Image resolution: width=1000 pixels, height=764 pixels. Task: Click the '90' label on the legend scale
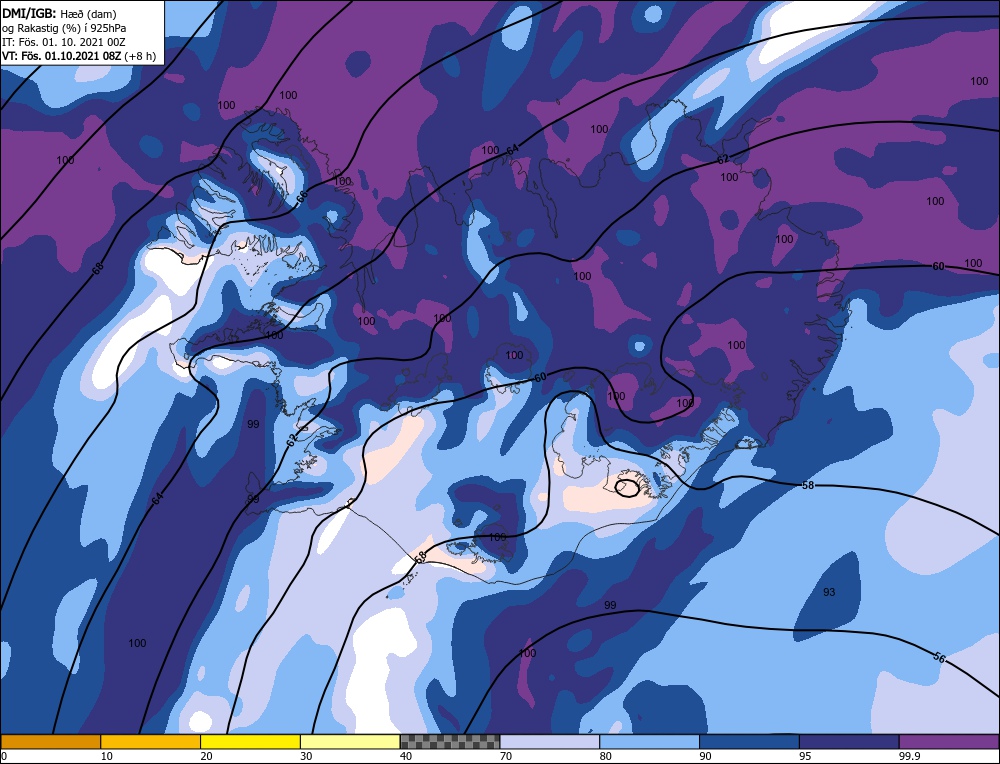click(x=705, y=756)
